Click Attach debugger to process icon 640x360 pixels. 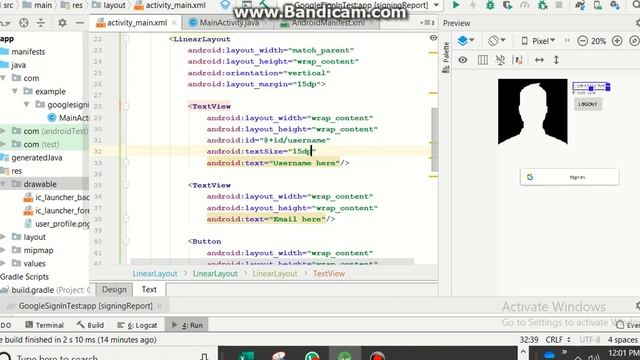(542, 5)
